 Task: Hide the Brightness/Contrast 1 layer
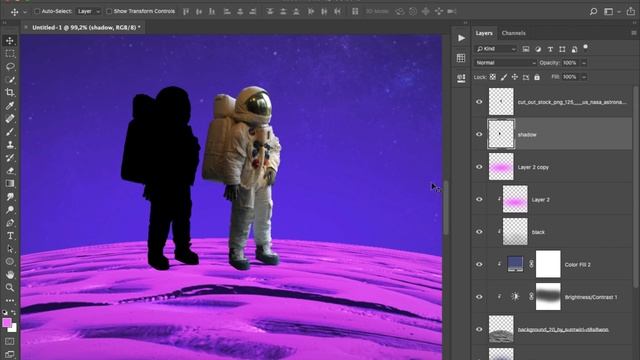coord(479,297)
